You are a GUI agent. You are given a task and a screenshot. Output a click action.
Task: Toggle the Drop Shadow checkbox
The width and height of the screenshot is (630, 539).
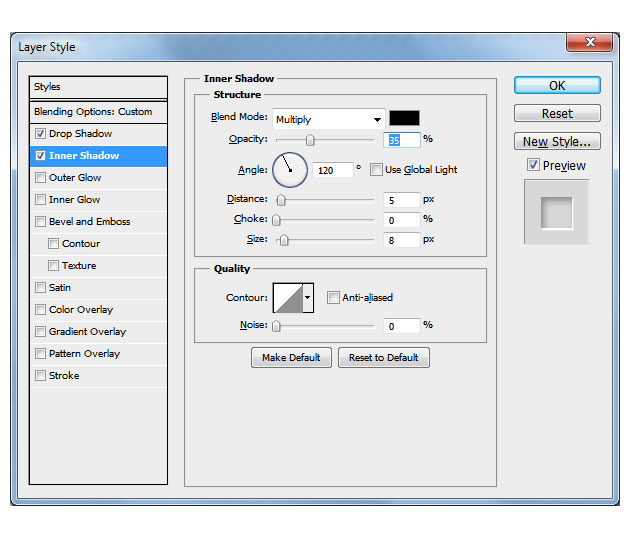point(40,133)
